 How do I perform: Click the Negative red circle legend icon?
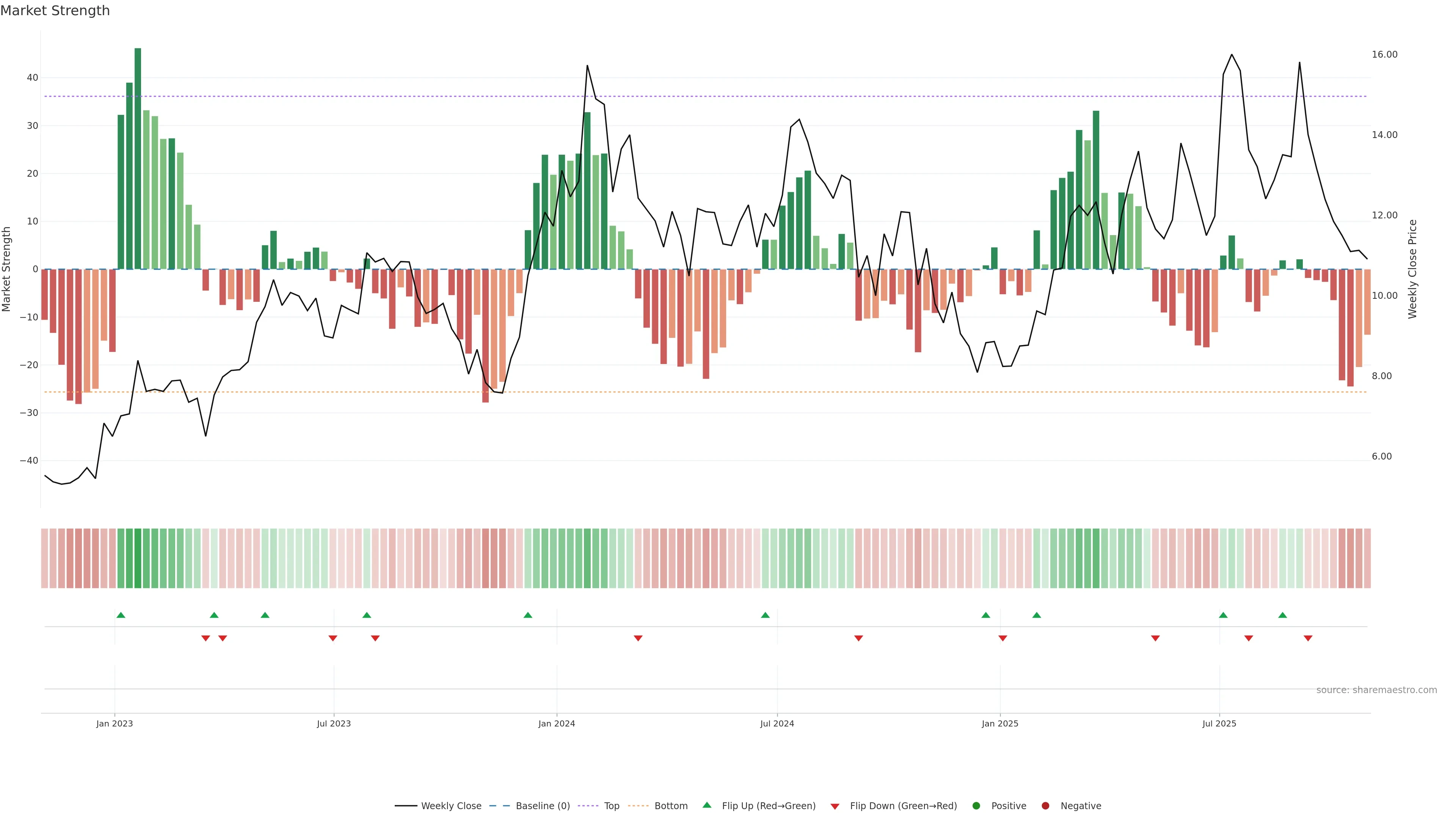[x=1045, y=806]
